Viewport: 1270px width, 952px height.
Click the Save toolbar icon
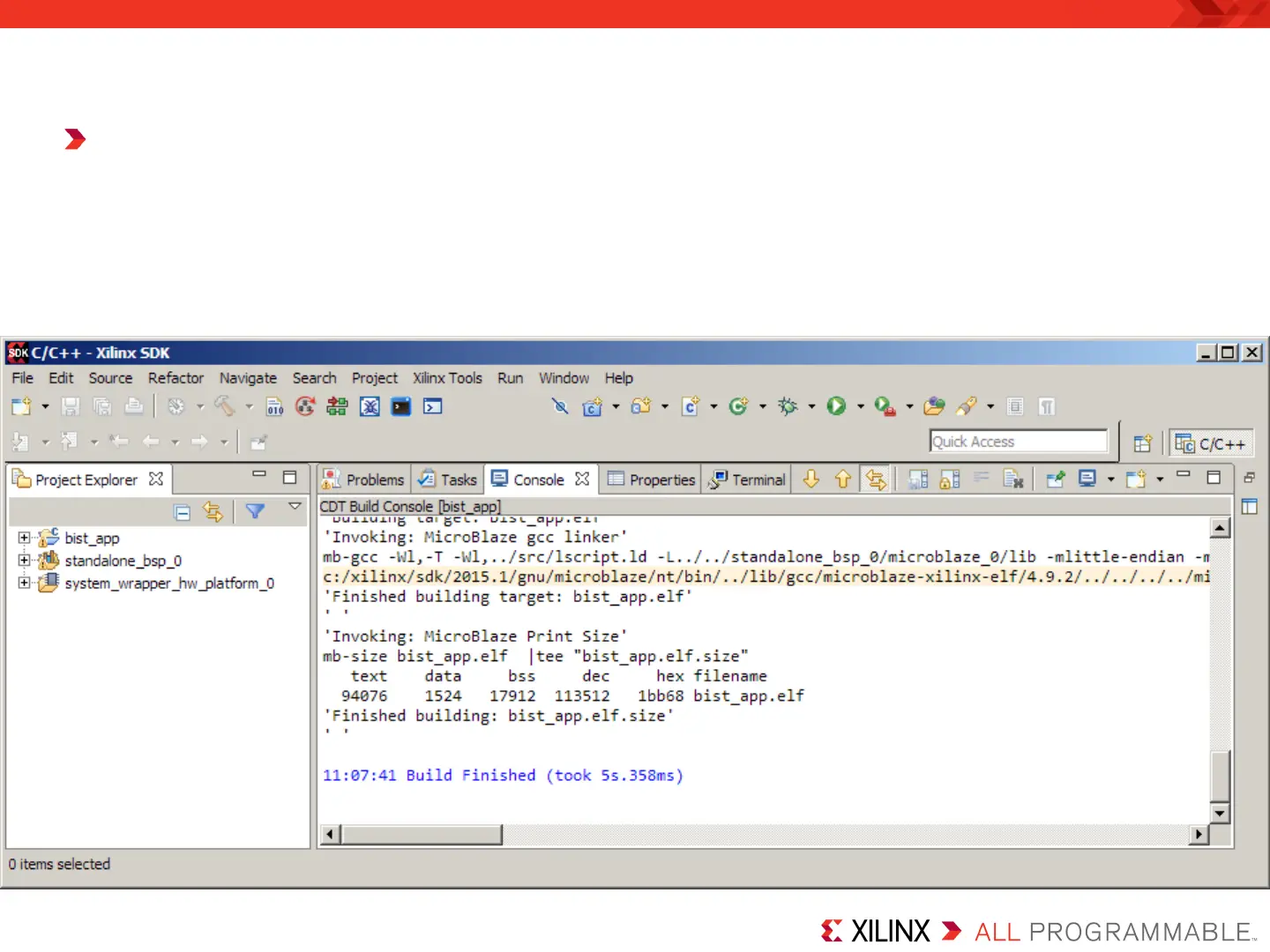tap(71, 406)
